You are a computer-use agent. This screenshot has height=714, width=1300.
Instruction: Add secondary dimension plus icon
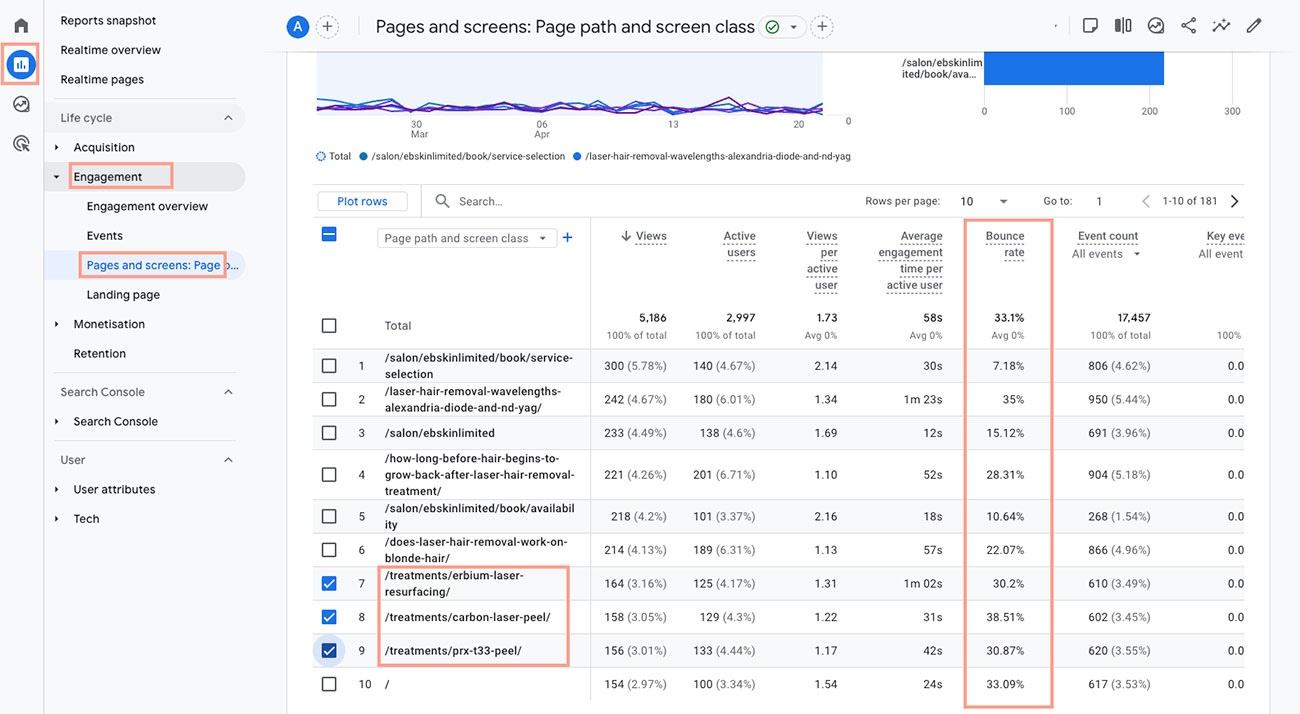point(567,238)
